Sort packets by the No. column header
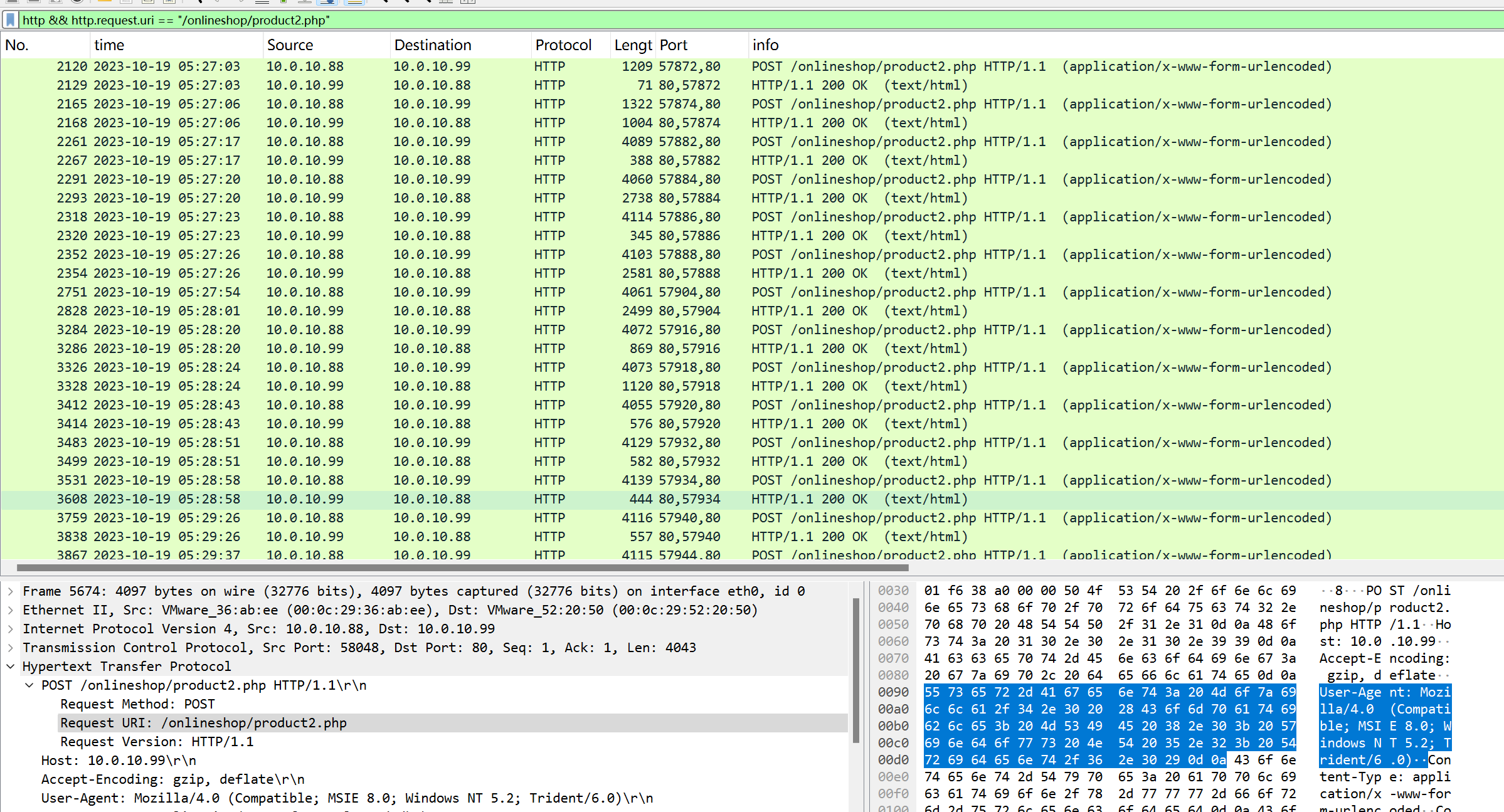 pos(45,45)
